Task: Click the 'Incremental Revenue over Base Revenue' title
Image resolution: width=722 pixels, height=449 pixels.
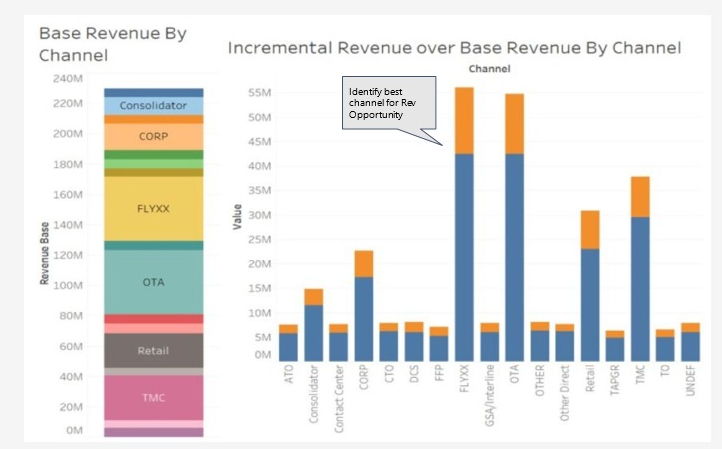Action: pyautogui.click(x=454, y=47)
